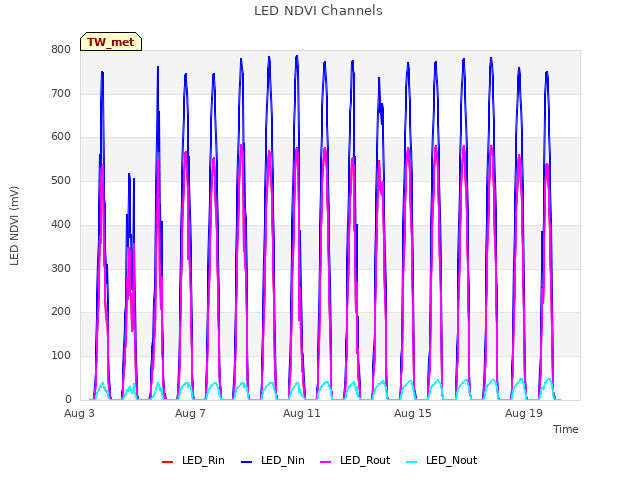Screen dimensions: 640x480
Task: Click the magenta LED_Rout legend swatch
Action: 326,462
